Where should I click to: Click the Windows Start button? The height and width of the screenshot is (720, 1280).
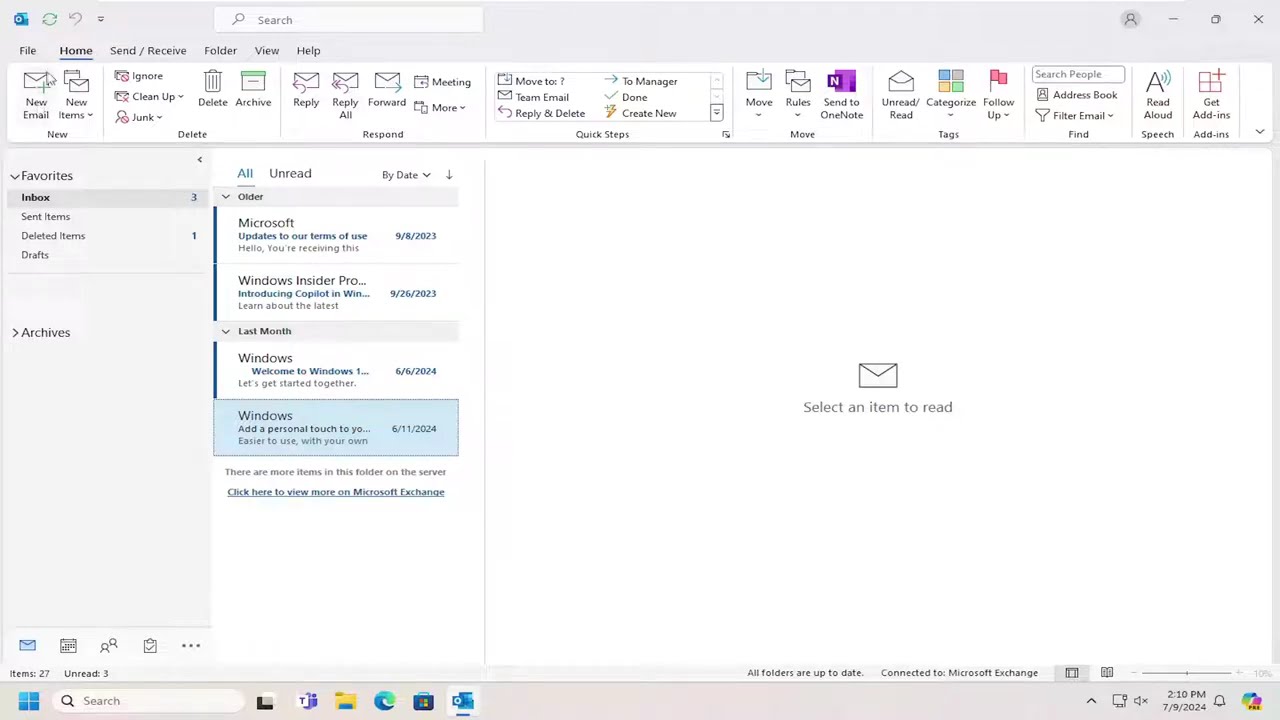29,701
